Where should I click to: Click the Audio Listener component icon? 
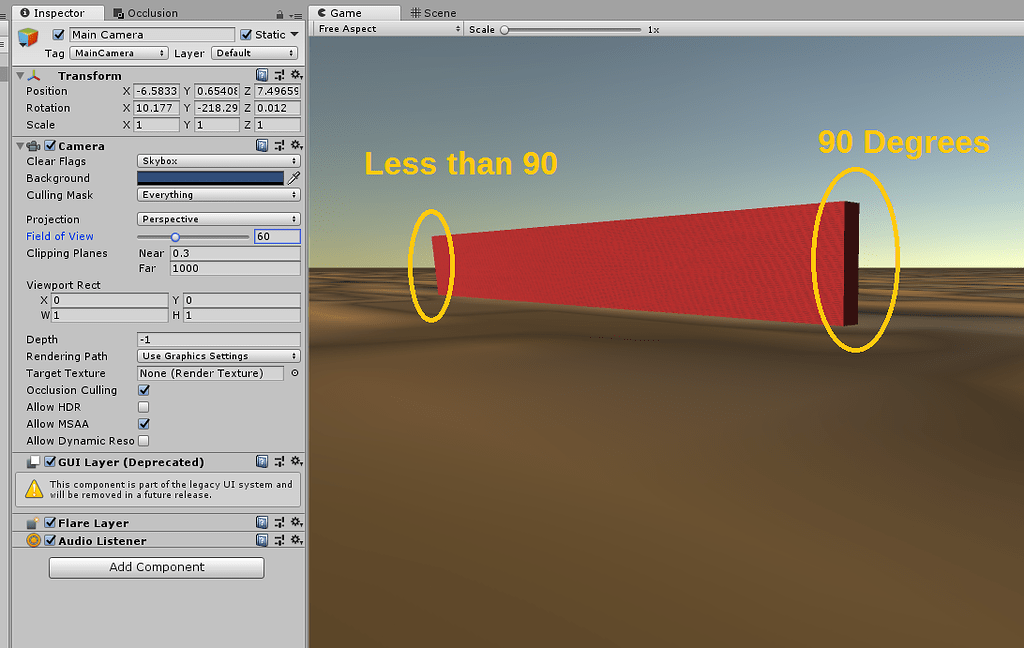[32, 540]
